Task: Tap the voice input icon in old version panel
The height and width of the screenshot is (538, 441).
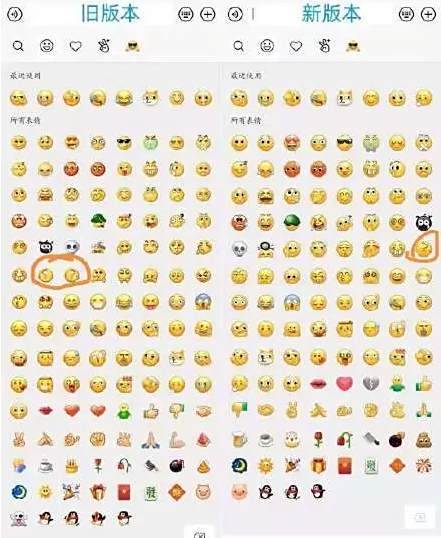Action: 15,14
